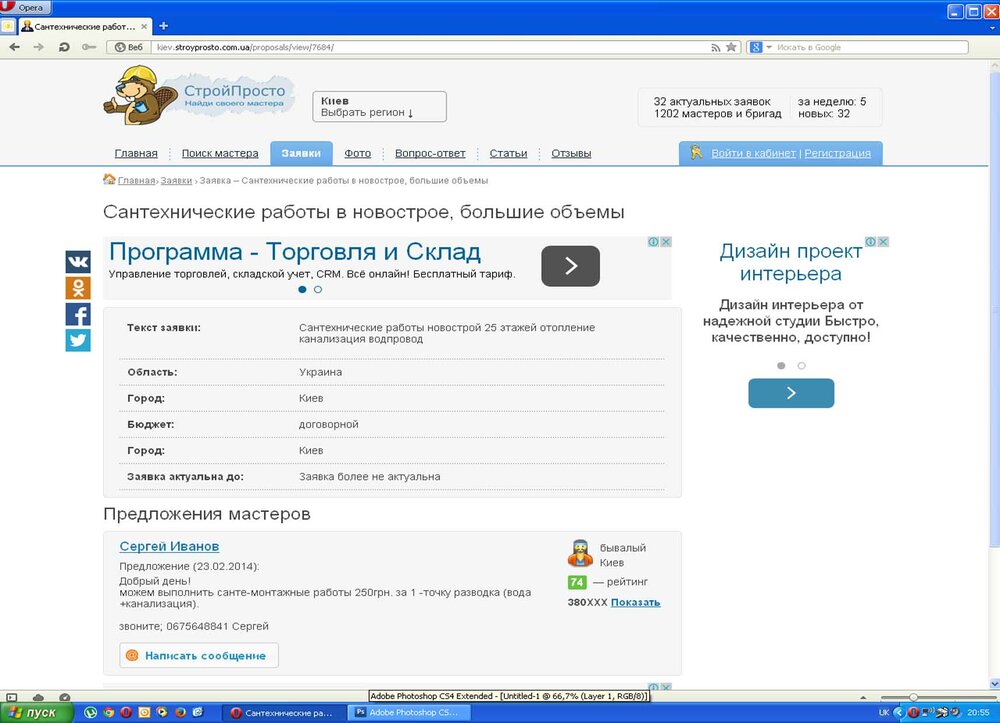
Task: Expand hidden tray icons arrow
Action: tap(899, 712)
